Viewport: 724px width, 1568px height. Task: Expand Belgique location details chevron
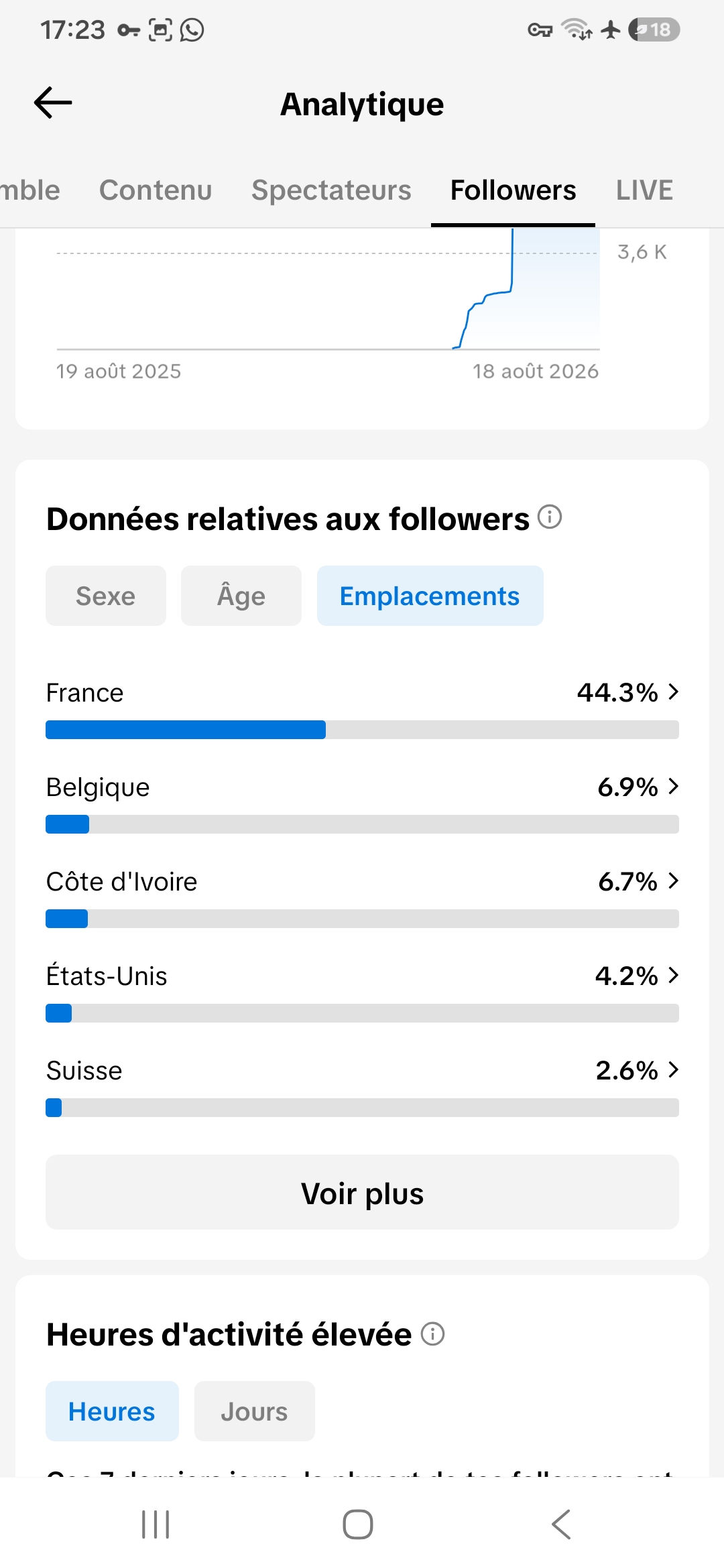[674, 787]
